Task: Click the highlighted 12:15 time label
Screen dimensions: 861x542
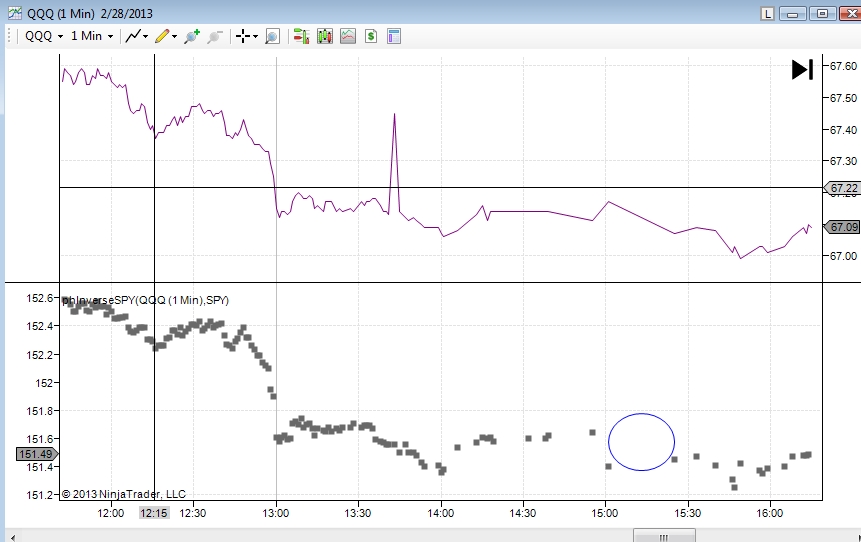Action: tap(154, 513)
